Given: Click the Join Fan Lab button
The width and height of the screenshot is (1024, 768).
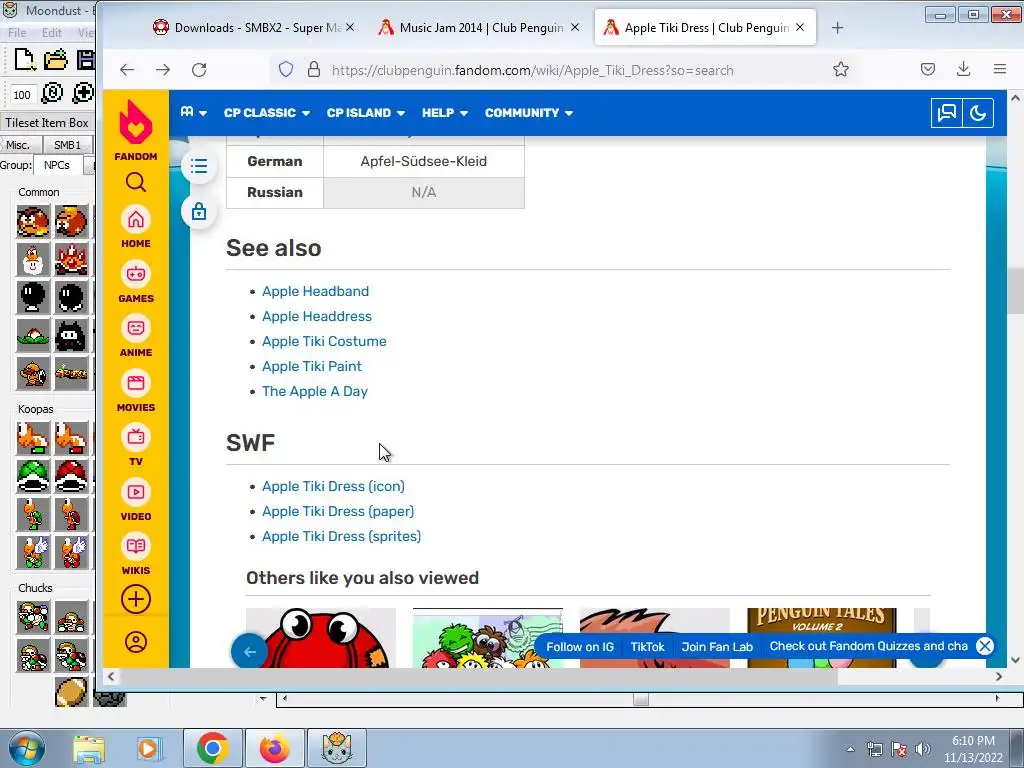Looking at the screenshot, I should 717,647.
